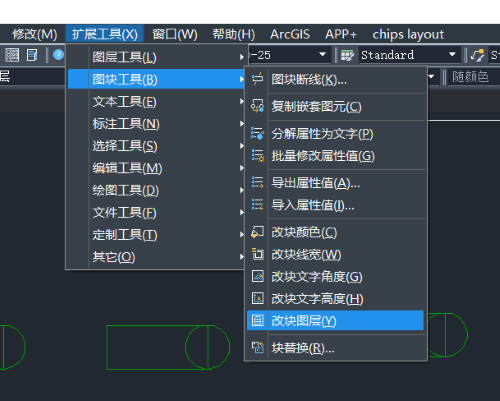Click the 块替换(R) icon
This screenshot has width=500, height=401.
pos(257,348)
